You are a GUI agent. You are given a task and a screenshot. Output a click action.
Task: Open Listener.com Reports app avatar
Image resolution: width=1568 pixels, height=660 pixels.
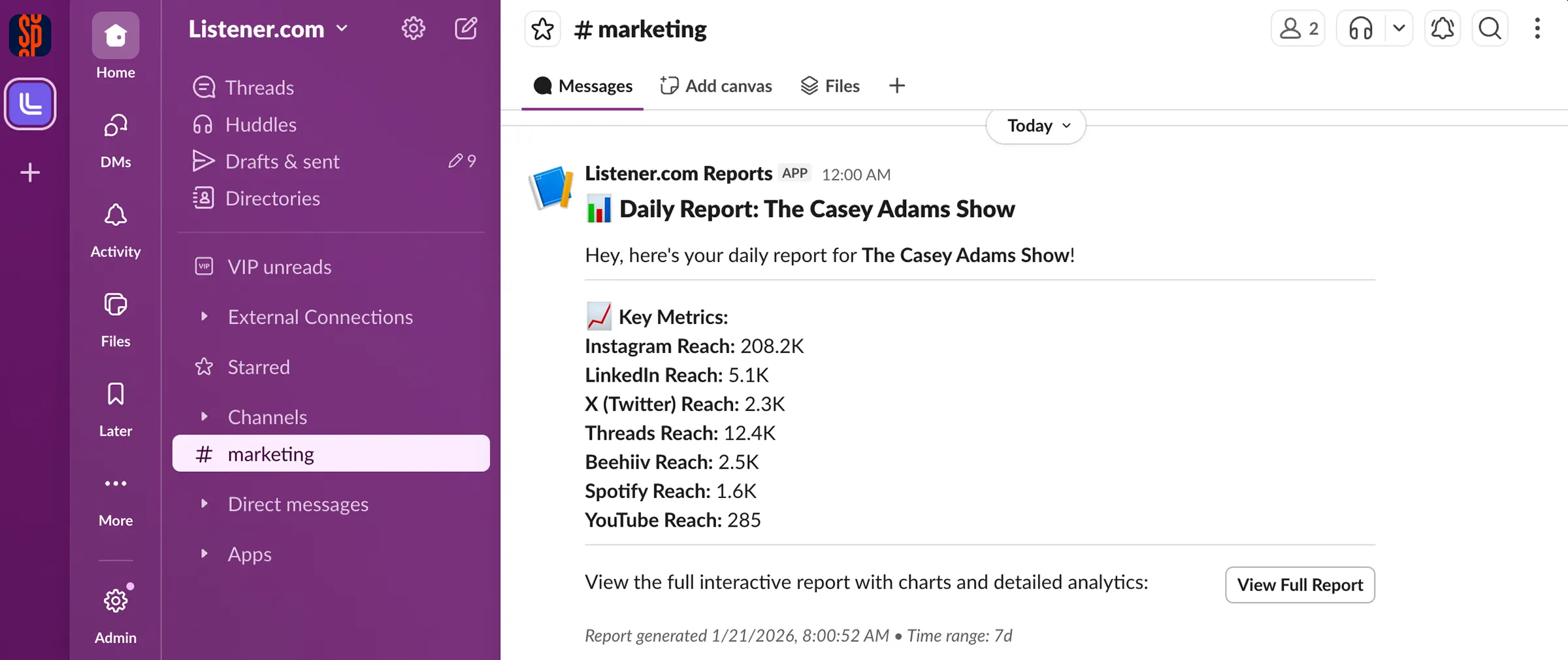coord(551,188)
